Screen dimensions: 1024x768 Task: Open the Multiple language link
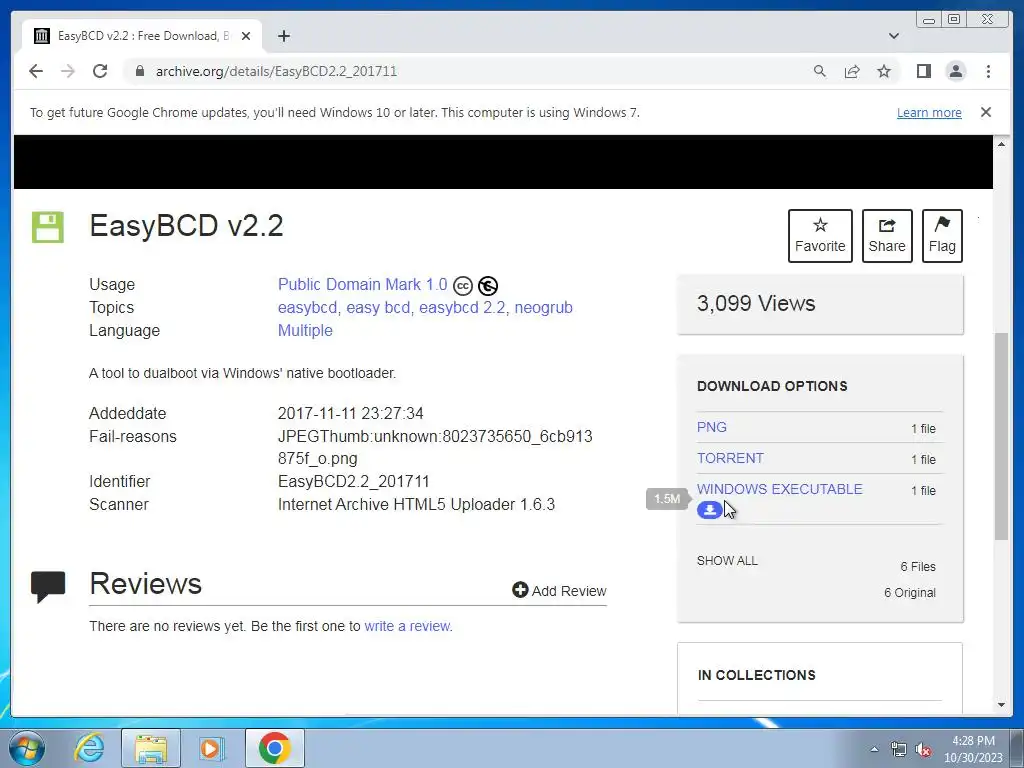(305, 330)
